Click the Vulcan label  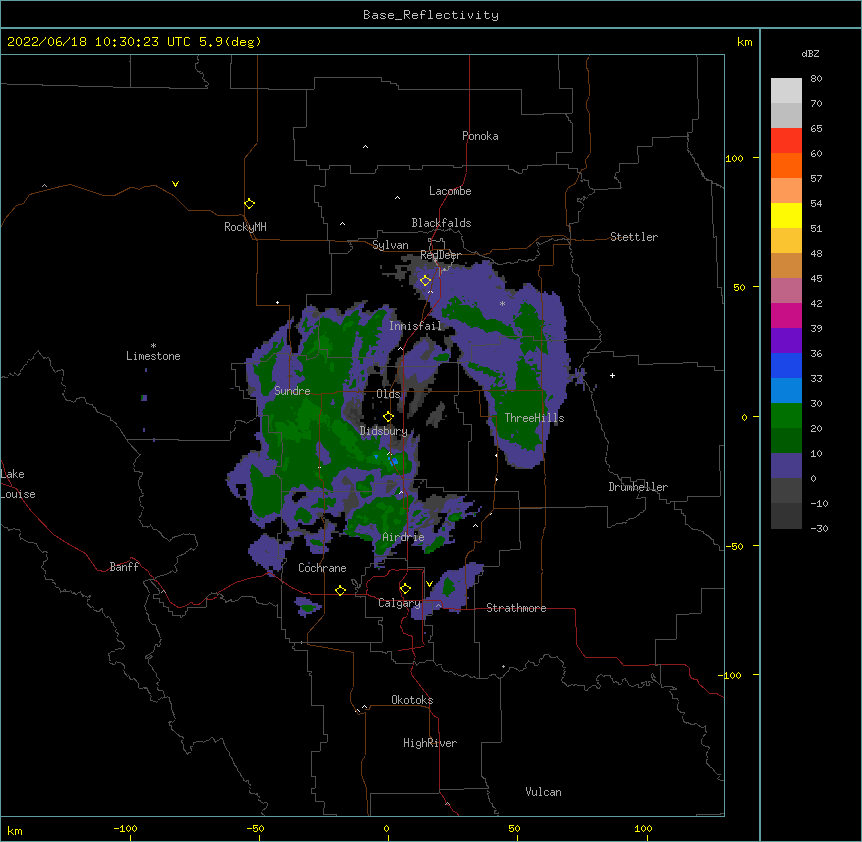(543, 792)
